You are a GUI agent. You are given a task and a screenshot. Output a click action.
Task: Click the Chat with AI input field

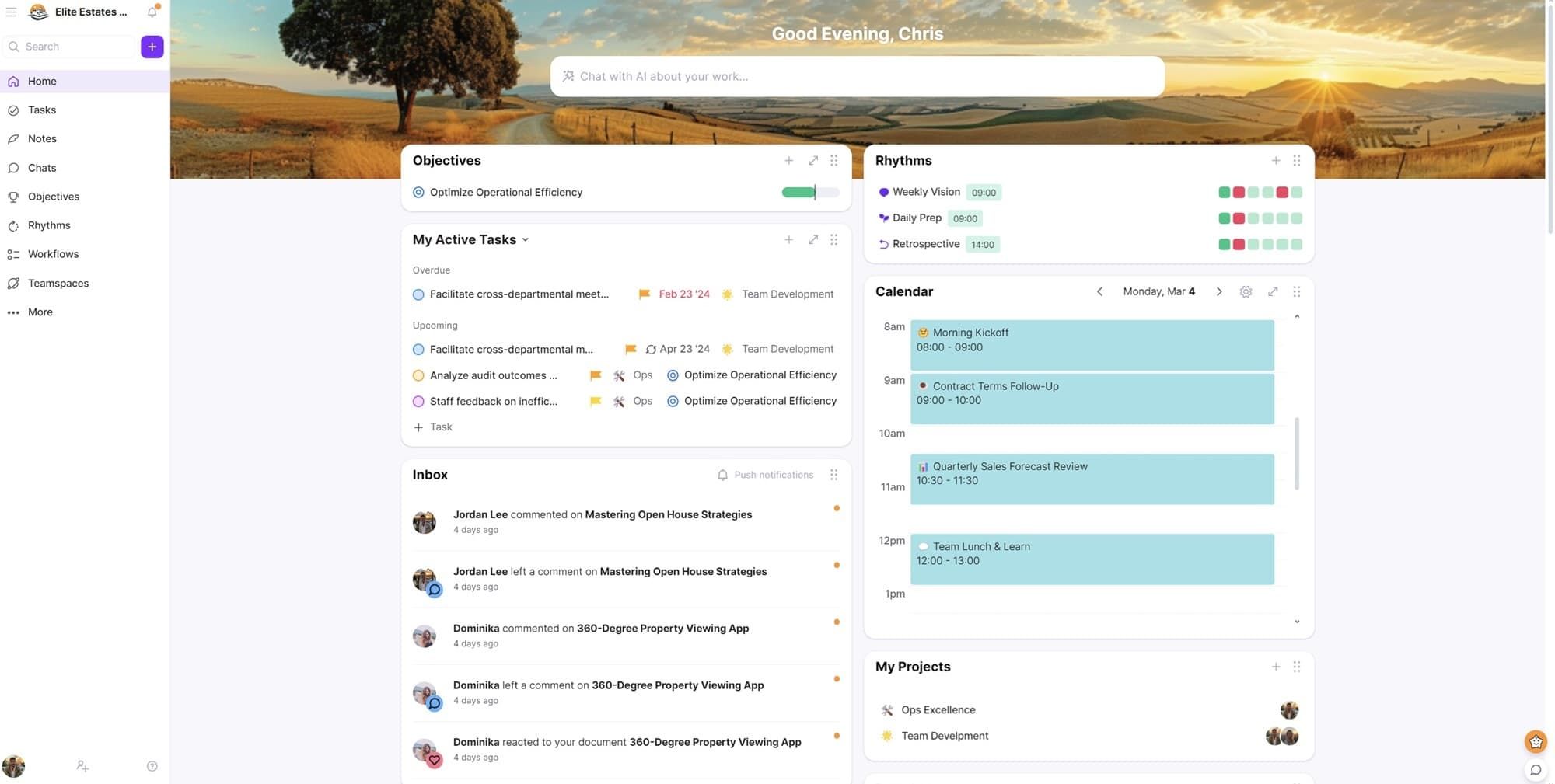(x=857, y=76)
